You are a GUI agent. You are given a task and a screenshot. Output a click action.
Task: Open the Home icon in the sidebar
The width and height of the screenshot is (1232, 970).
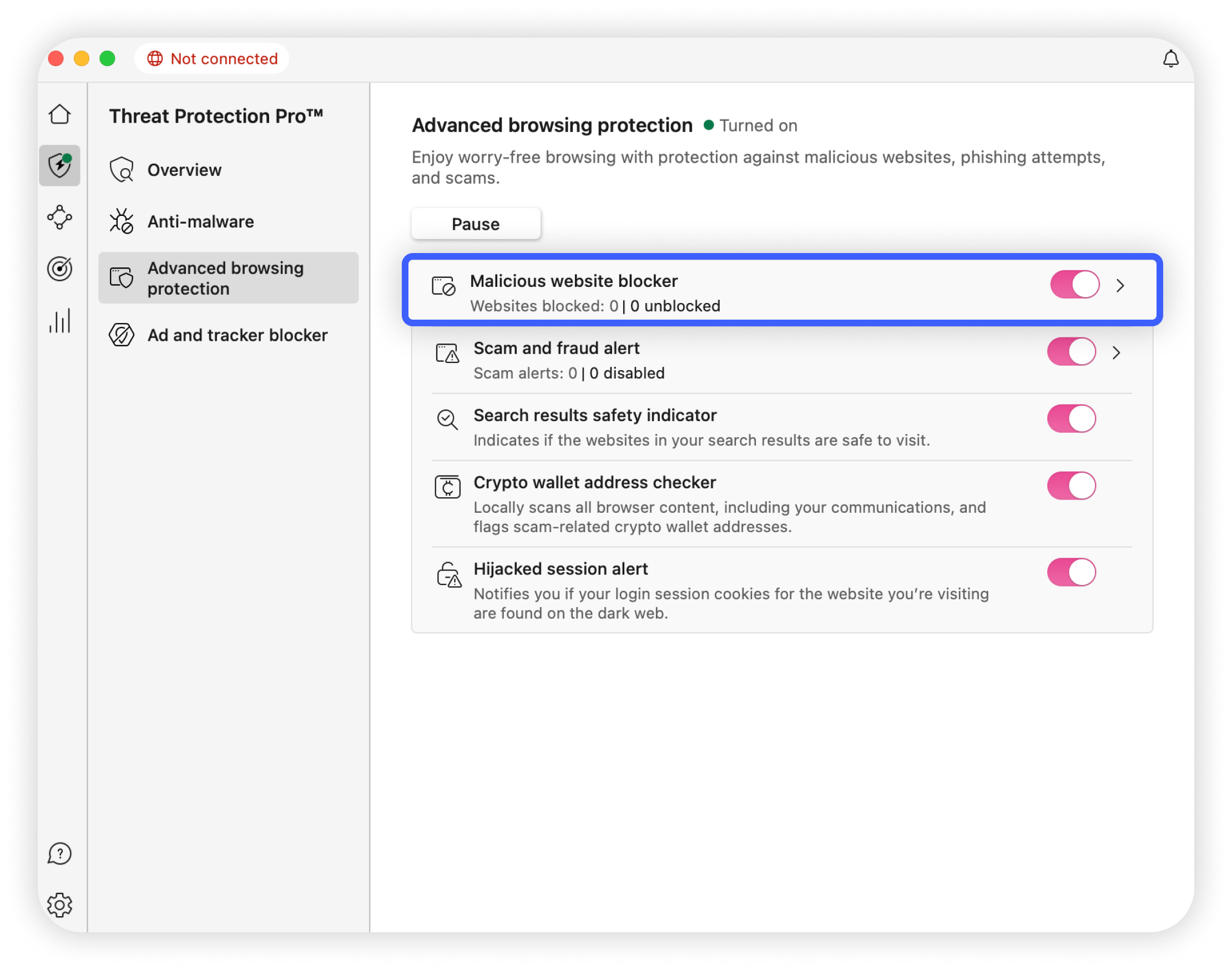coord(59,114)
